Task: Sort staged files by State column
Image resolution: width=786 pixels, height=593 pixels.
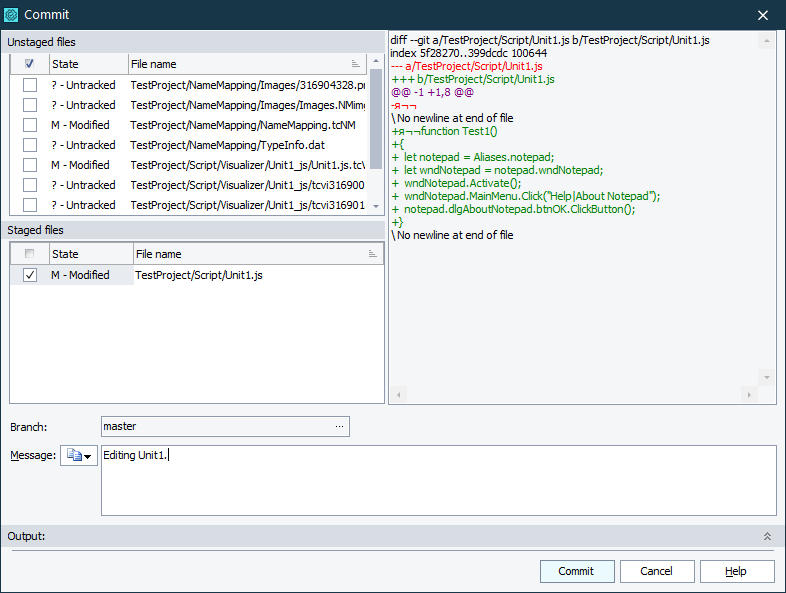Action: pyautogui.click(x=88, y=254)
